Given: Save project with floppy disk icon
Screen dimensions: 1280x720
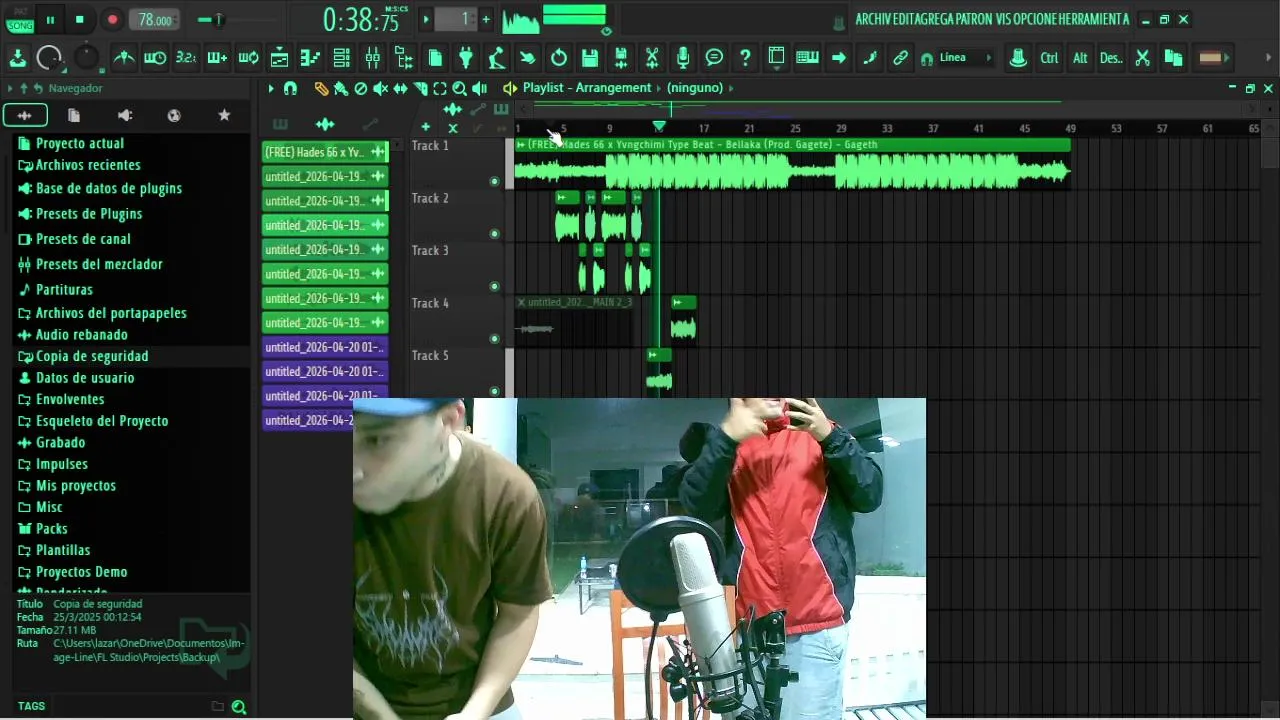Looking at the screenshot, I should point(590,58).
